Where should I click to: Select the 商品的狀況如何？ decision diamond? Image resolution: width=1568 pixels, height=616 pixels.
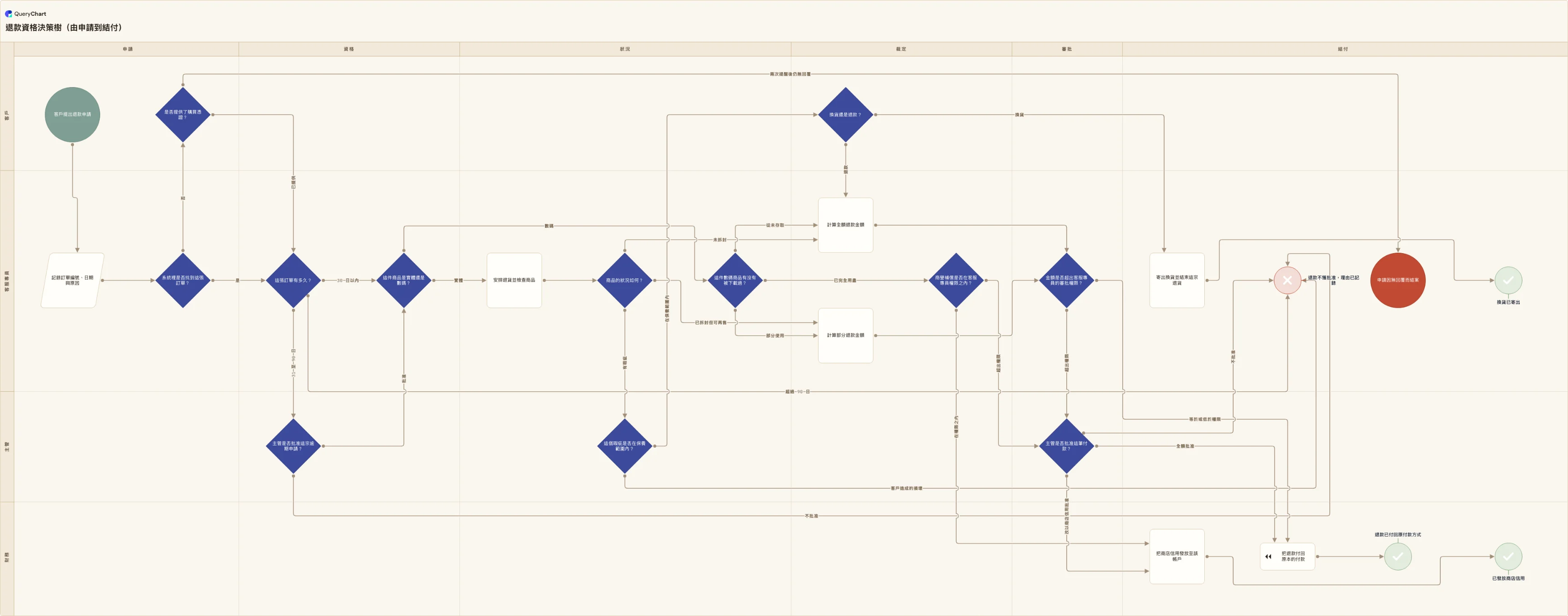[624, 281]
